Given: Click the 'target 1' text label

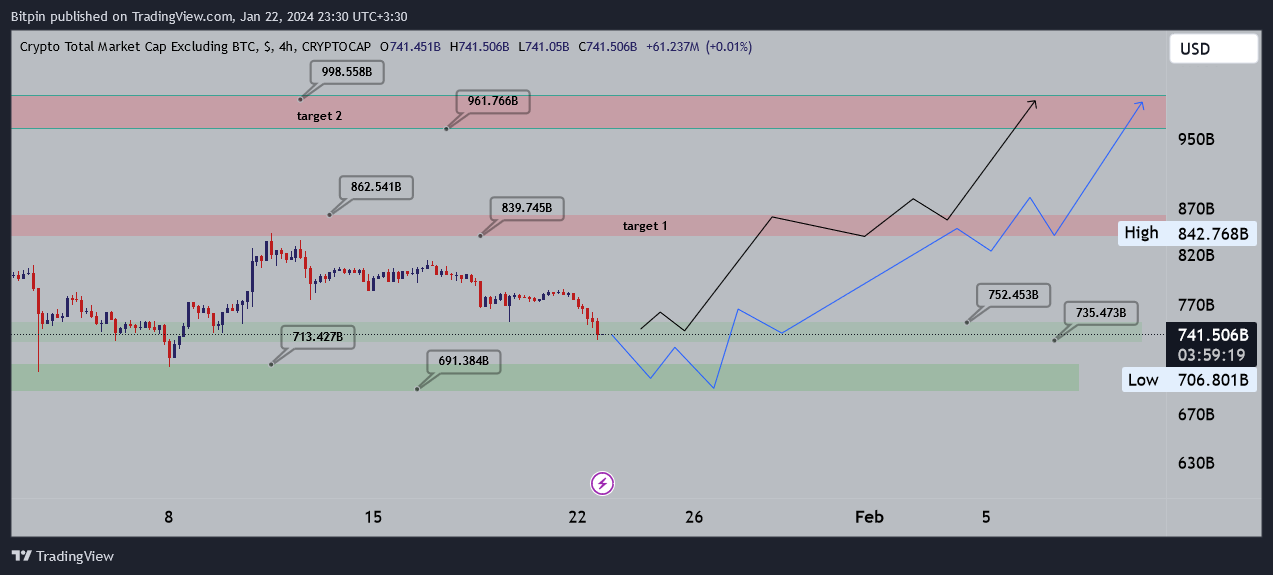Looking at the screenshot, I should [x=645, y=226].
